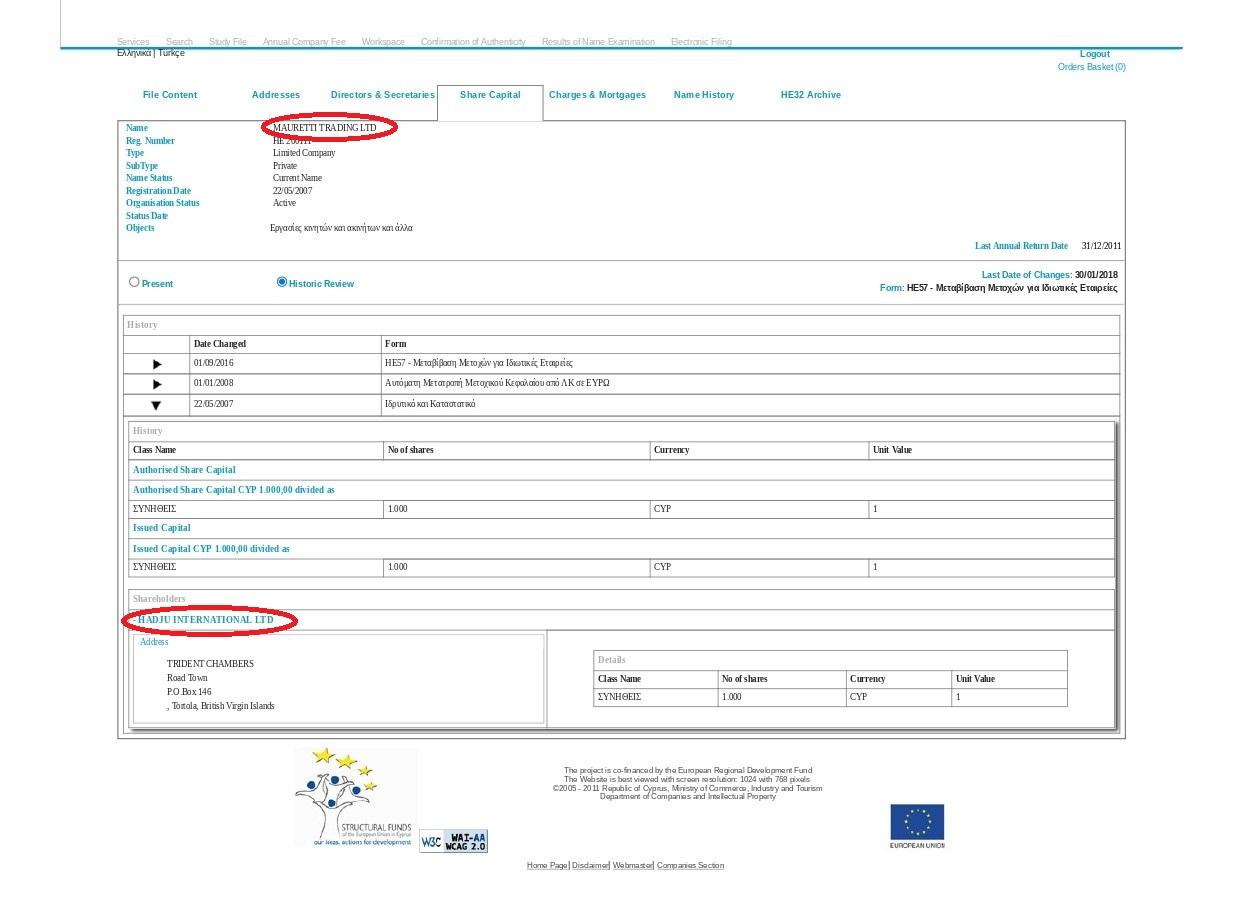This screenshot has width=1240, height=907.
Task: Open the Search menu item
Action: (179, 42)
